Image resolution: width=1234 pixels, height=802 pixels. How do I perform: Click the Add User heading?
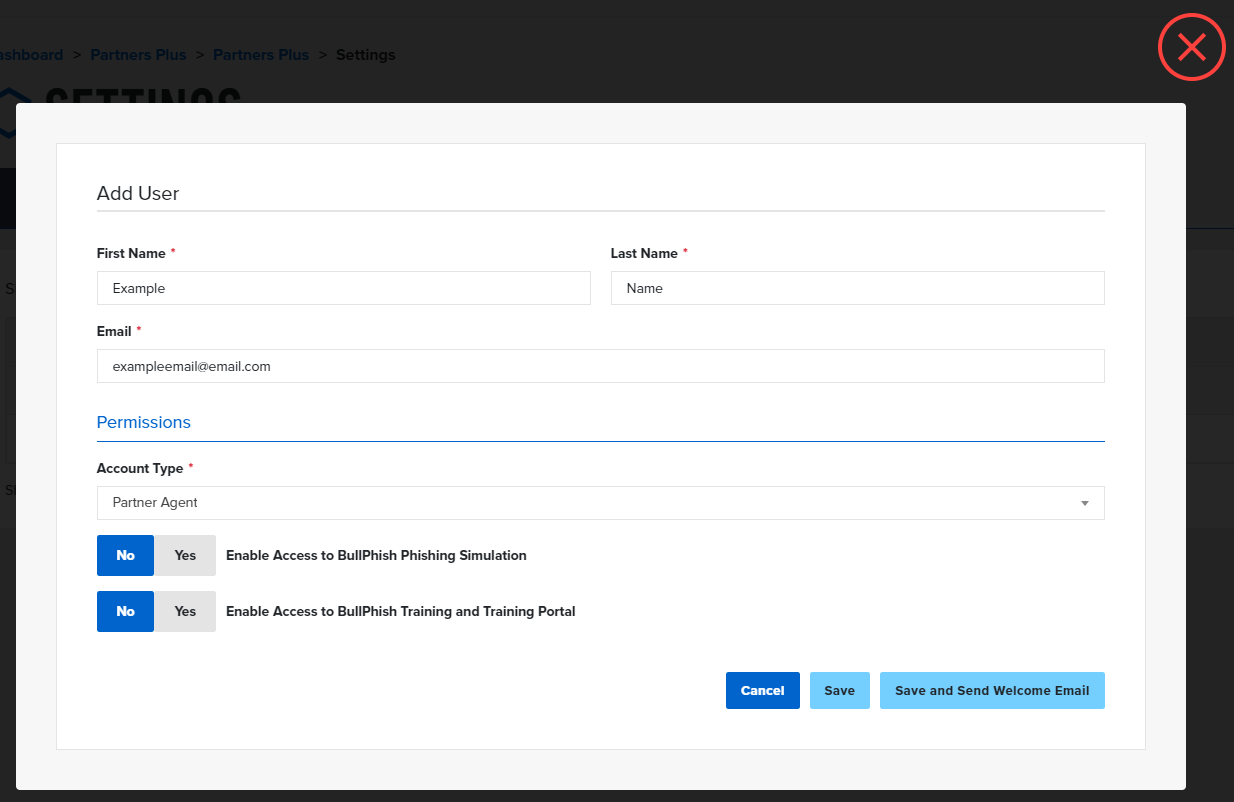pos(138,193)
